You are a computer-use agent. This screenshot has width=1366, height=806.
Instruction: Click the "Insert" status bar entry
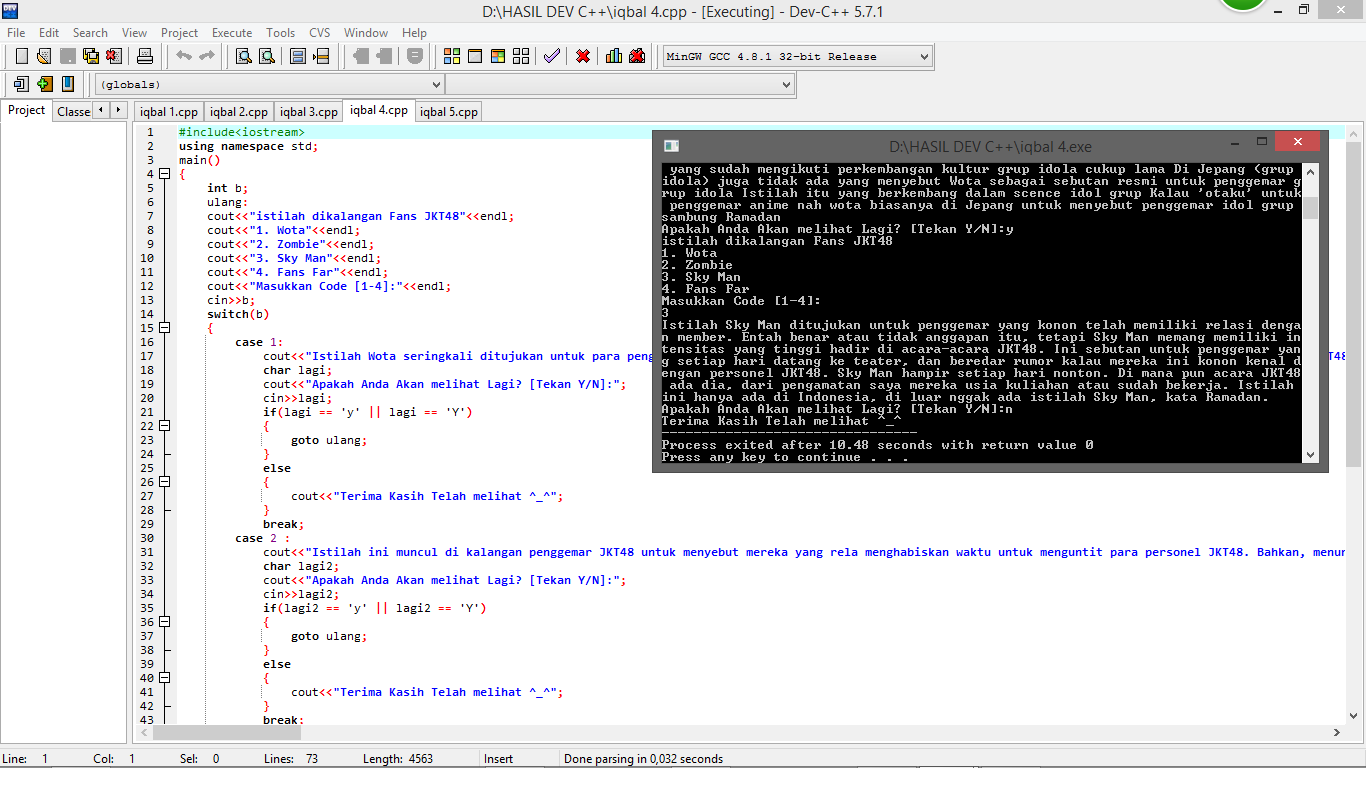(498, 759)
